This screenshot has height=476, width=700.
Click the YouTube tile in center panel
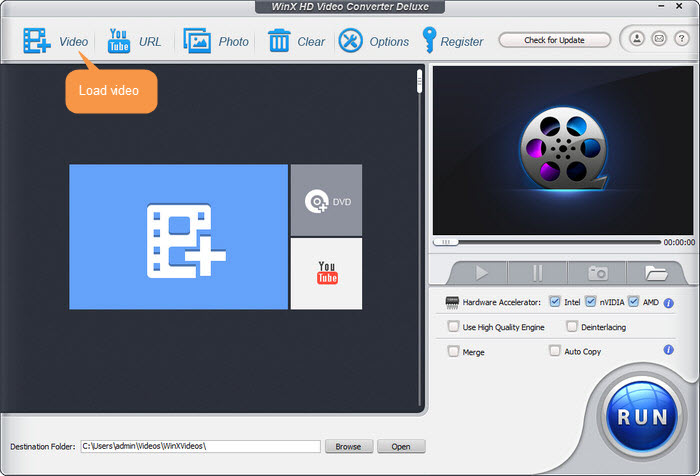326,273
